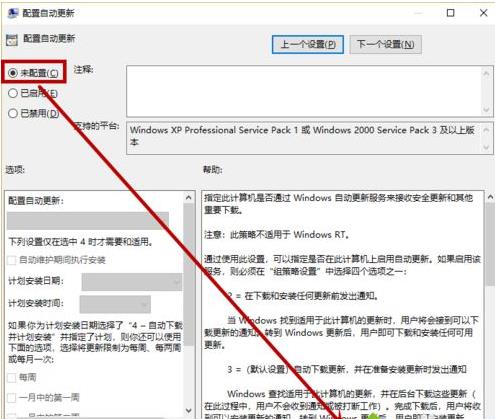
Task: Click 下一个设置(N) button
Action: tap(386, 44)
